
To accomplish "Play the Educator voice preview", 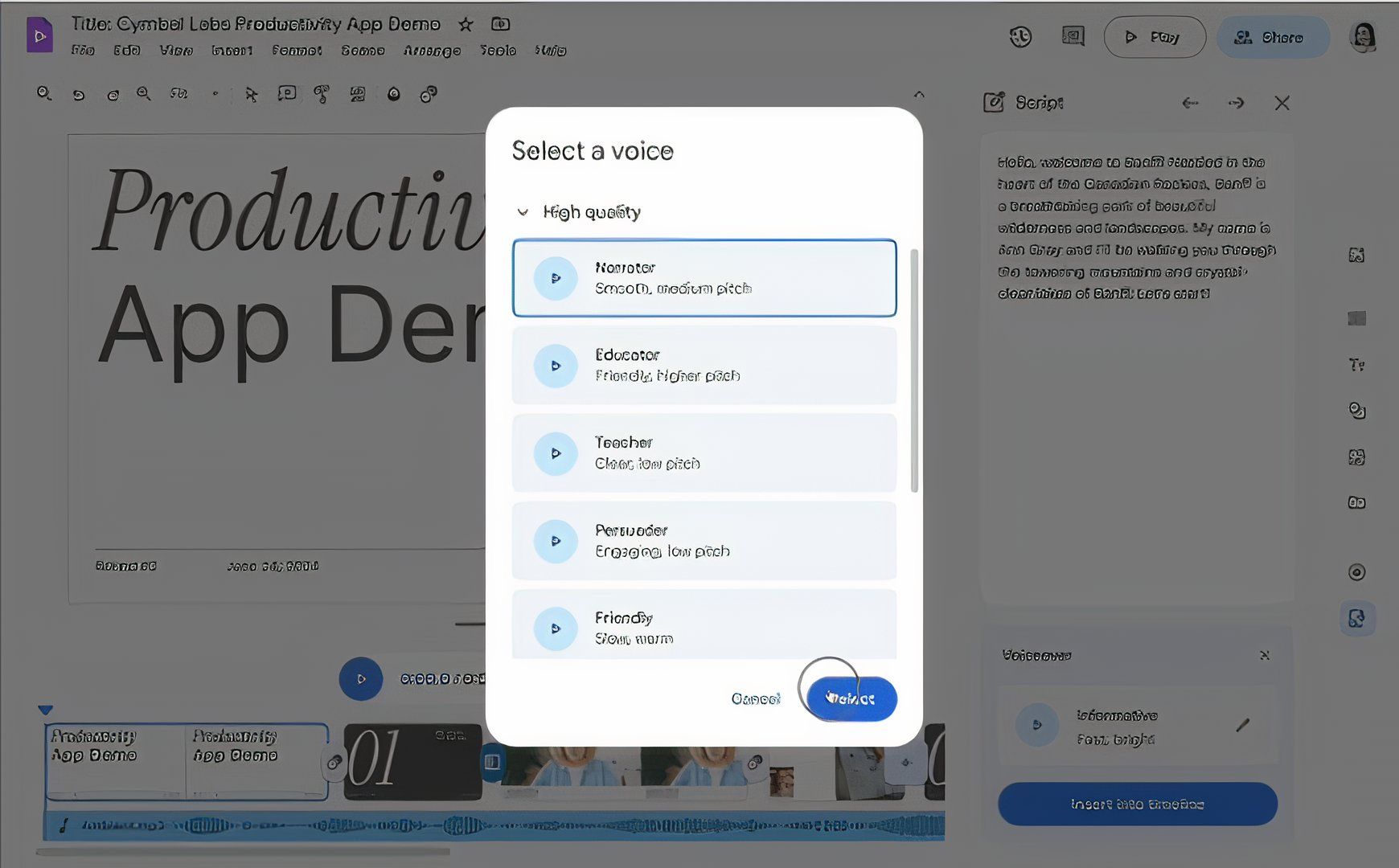I will (555, 366).
